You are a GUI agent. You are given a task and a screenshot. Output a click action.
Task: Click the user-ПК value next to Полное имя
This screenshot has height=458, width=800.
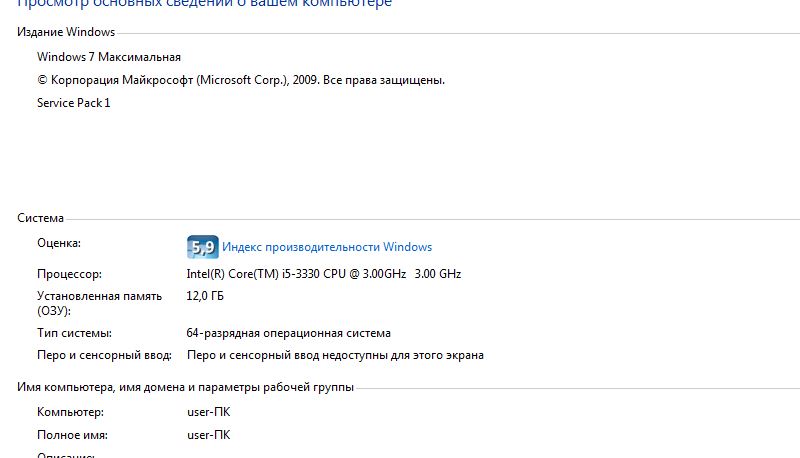(x=209, y=435)
